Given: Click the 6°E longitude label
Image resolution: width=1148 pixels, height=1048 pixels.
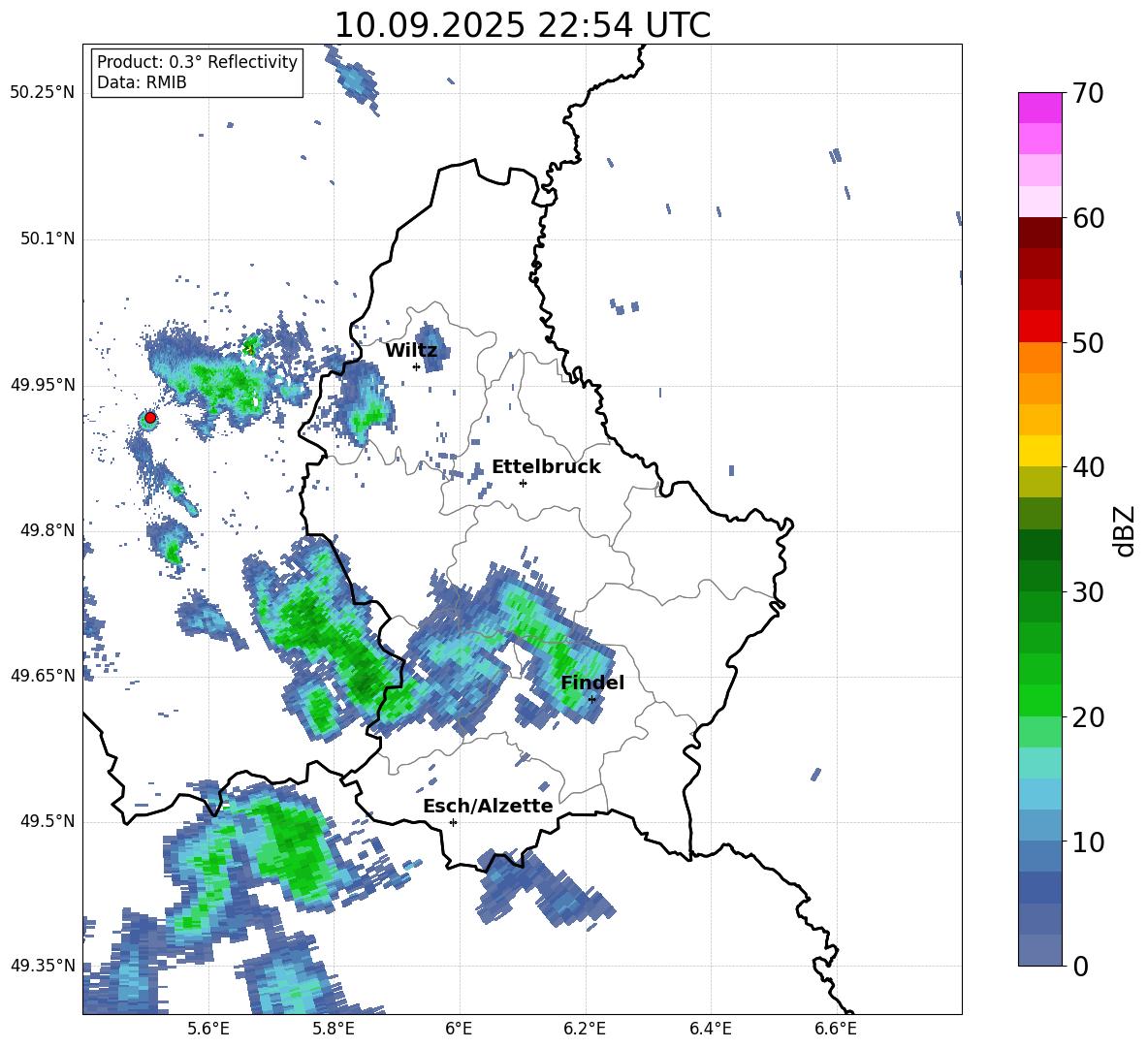Looking at the screenshot, I should (x=459, y=1029).
